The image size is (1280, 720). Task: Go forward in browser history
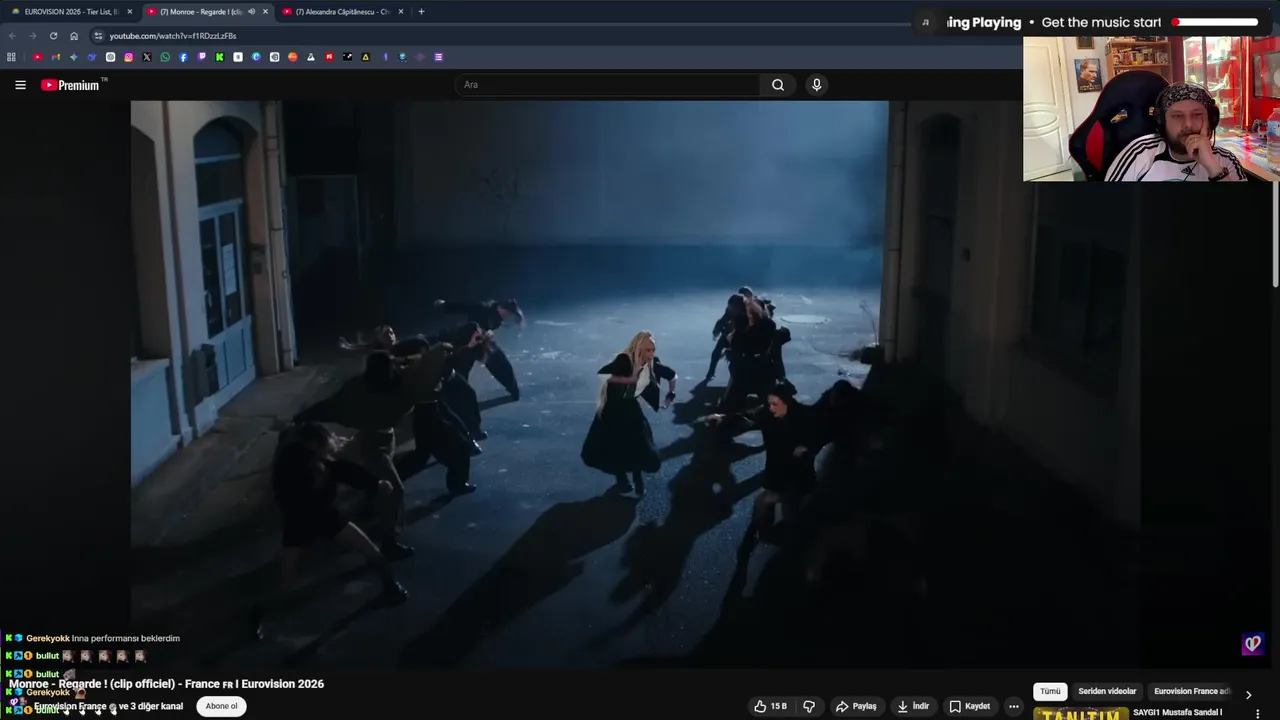32,36
